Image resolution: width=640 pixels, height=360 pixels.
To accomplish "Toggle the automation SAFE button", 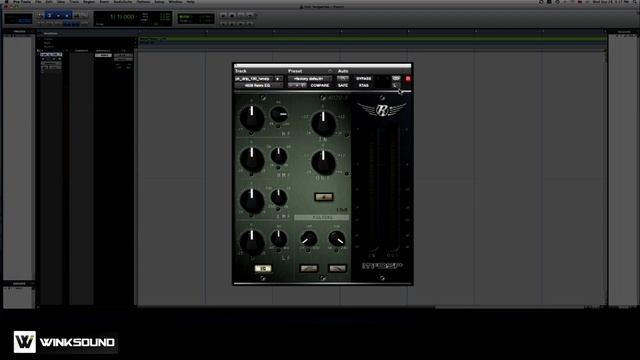I will (x=343, y=85).
